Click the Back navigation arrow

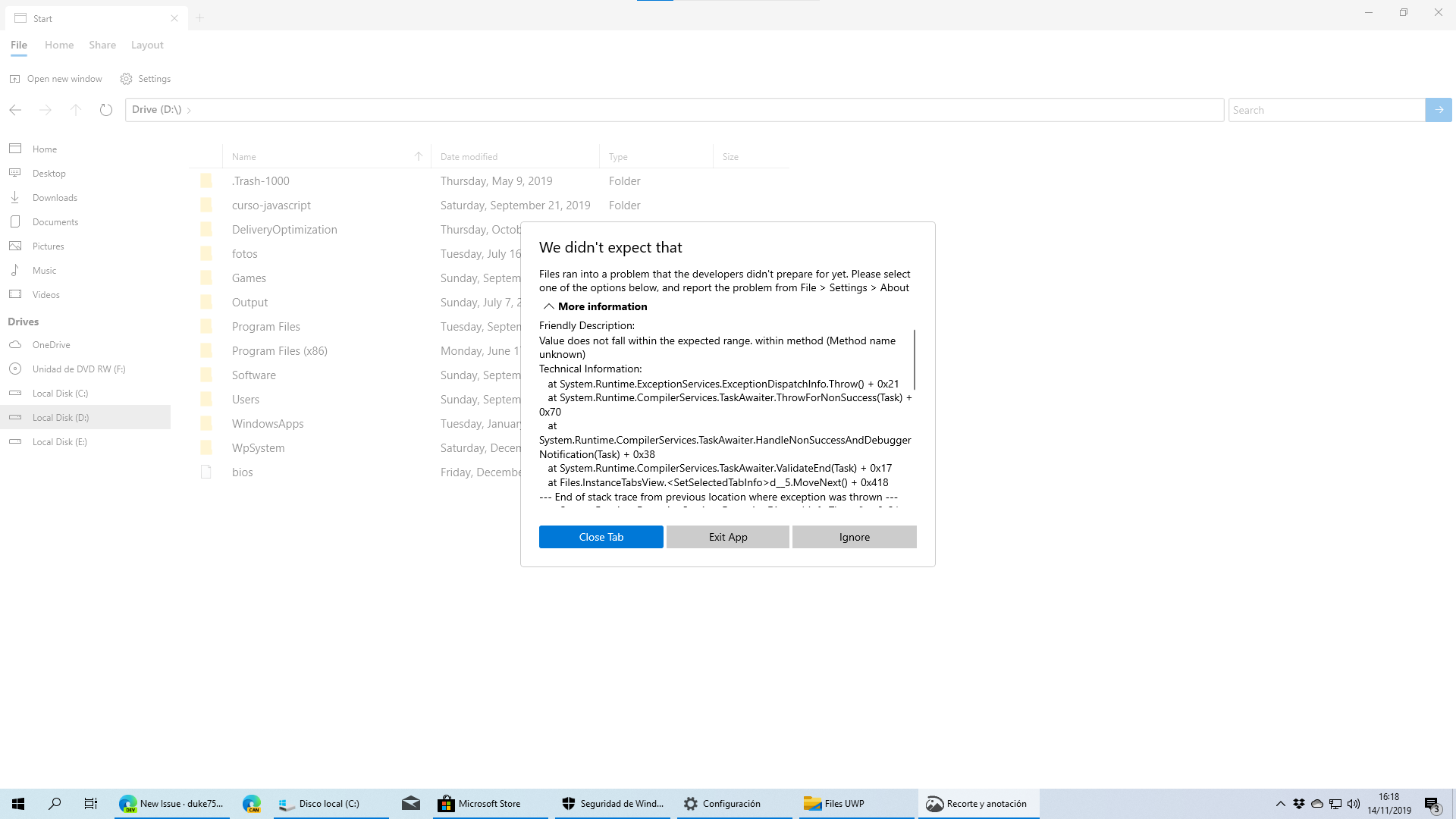click(15, 109)
